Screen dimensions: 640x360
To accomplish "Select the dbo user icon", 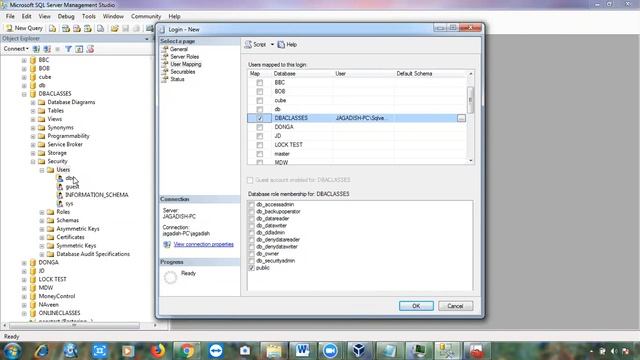I will pos(60,178).
